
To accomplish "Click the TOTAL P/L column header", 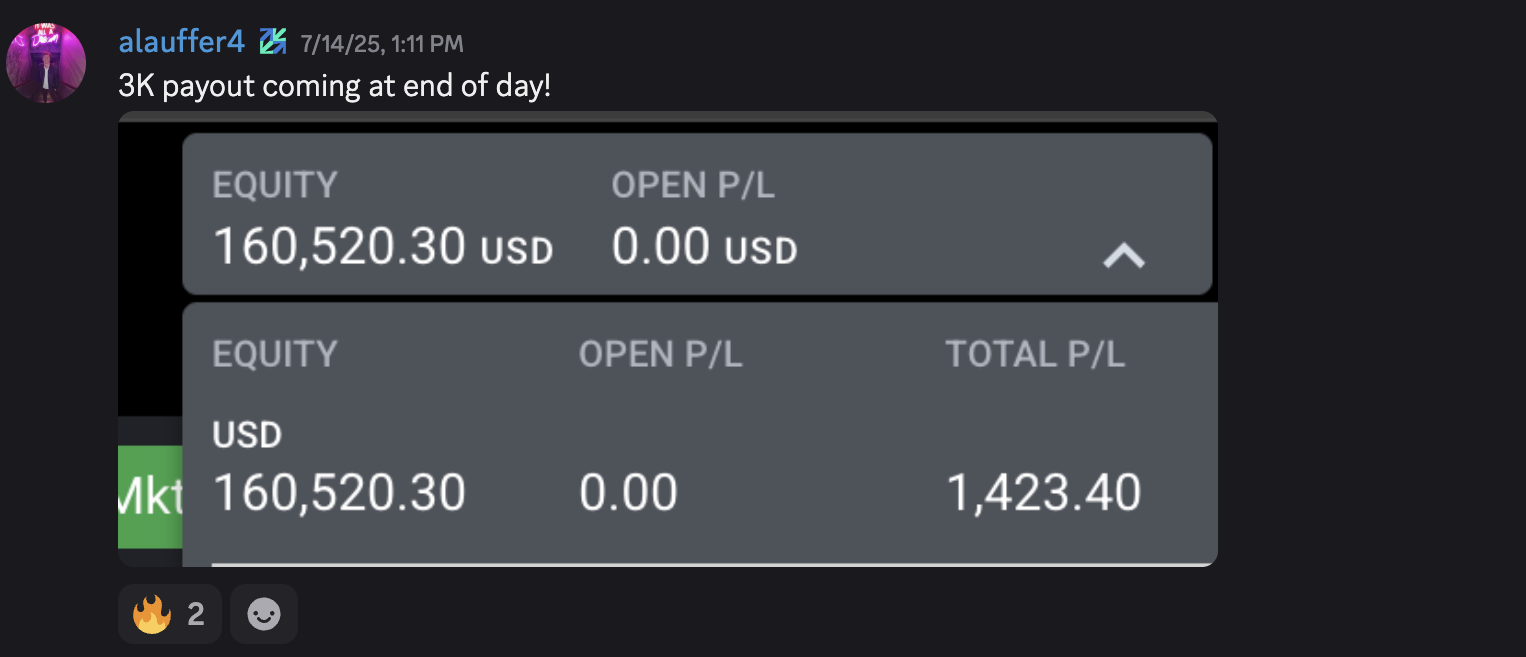I will point(1035,354).
